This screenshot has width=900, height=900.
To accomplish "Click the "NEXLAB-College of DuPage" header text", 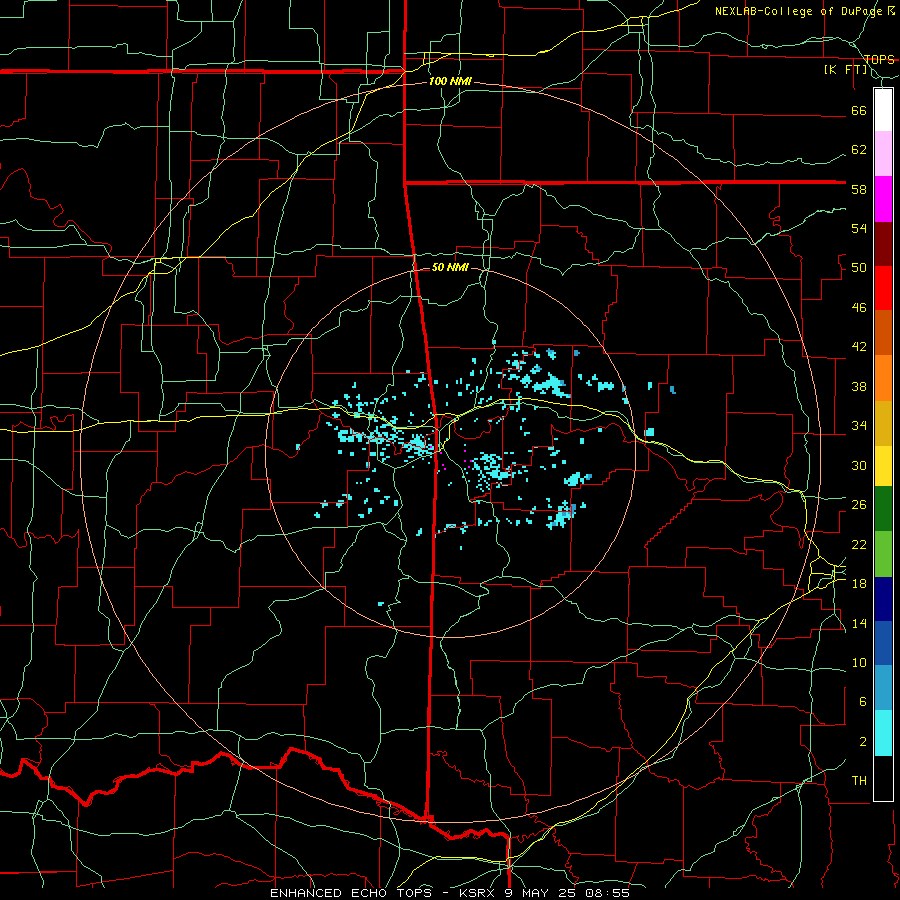I will [798, 11].
